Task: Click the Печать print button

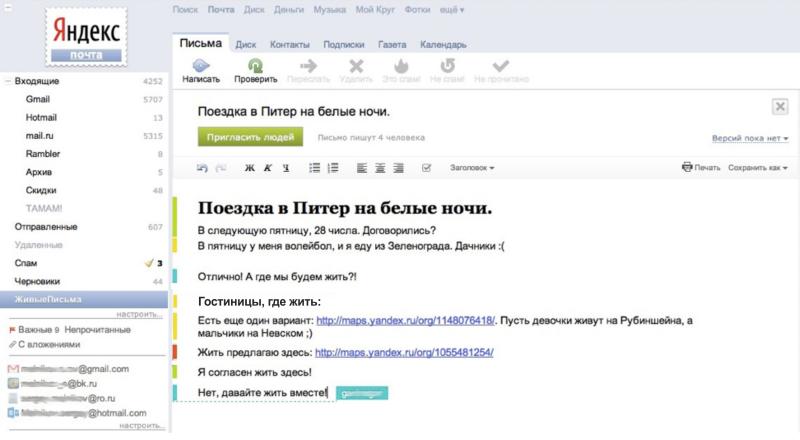Action: (x=701, y=167)
